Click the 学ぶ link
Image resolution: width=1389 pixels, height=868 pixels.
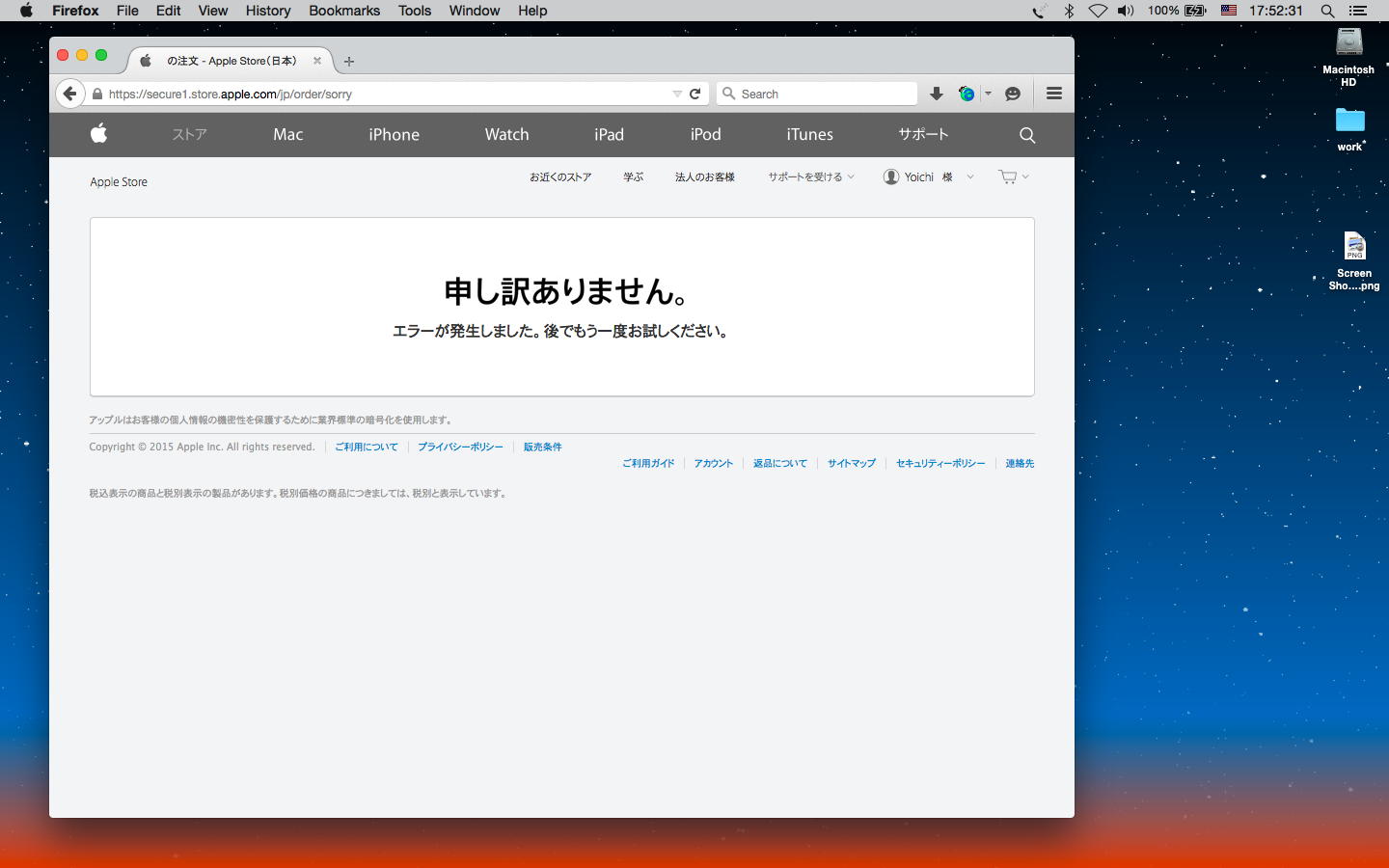(634, 177)
